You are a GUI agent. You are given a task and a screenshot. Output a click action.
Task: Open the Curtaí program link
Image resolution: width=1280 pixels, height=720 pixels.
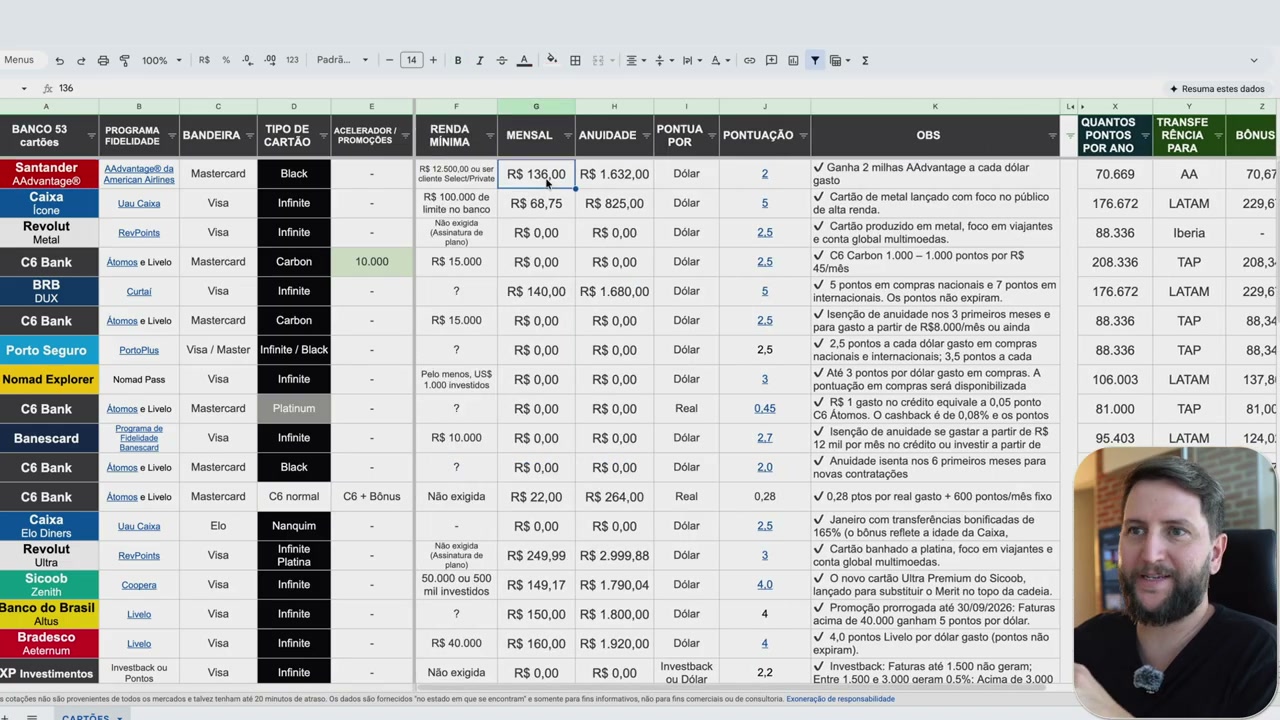pyautogui.click(x=139, y=292)
